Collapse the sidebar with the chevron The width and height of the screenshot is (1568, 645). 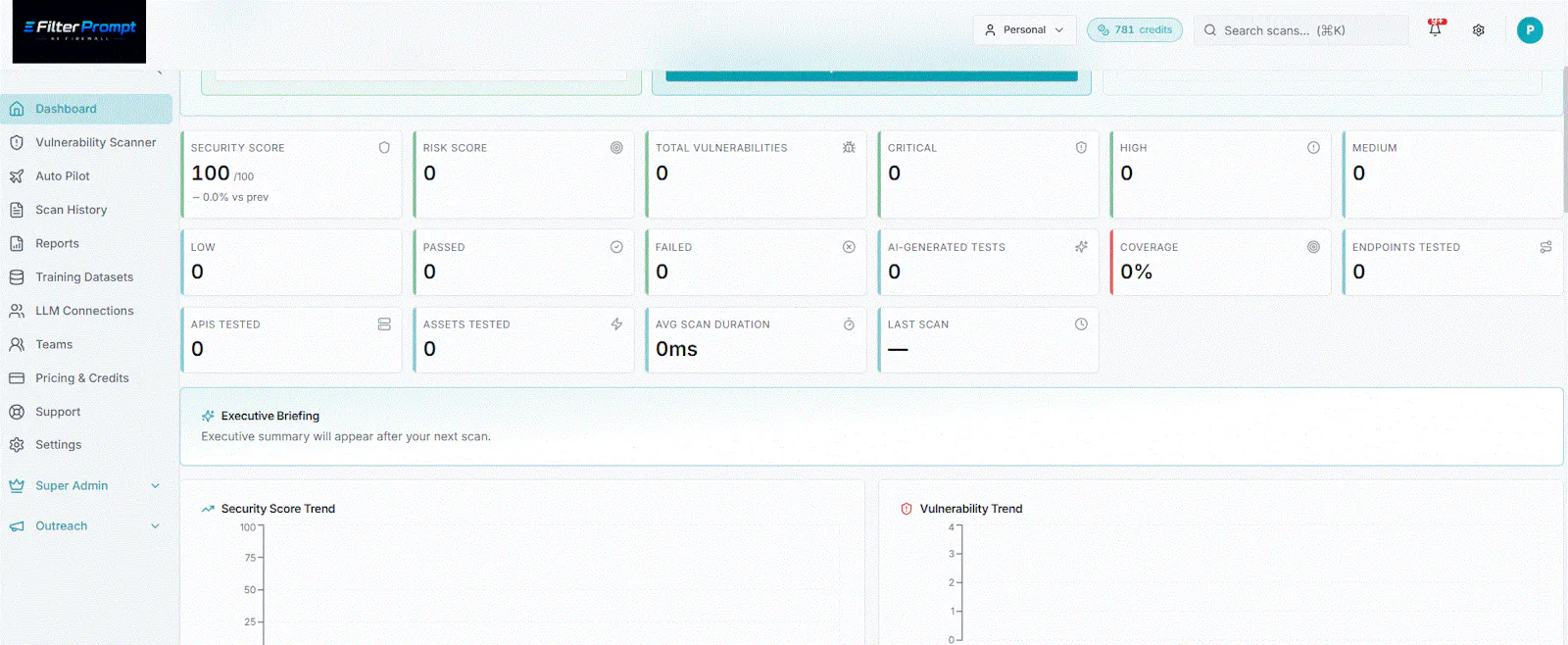click(159, 72)
